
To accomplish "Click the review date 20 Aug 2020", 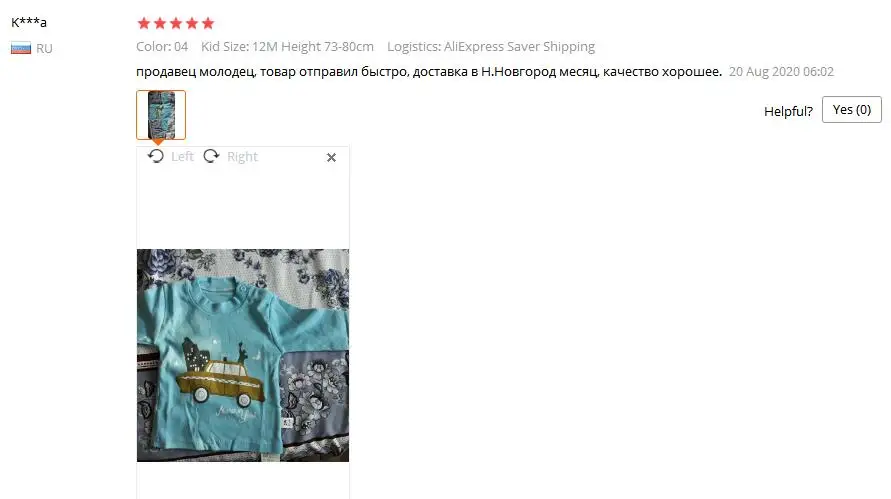I will 781,72.
